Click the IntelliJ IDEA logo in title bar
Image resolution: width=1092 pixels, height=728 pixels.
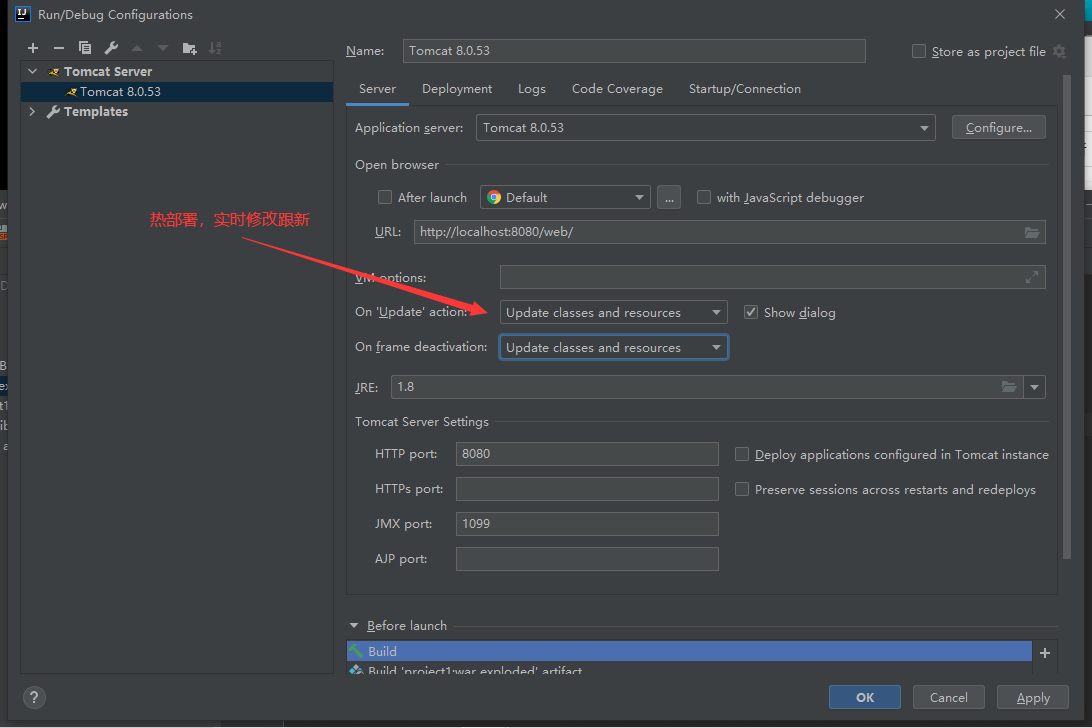(22, 14)
